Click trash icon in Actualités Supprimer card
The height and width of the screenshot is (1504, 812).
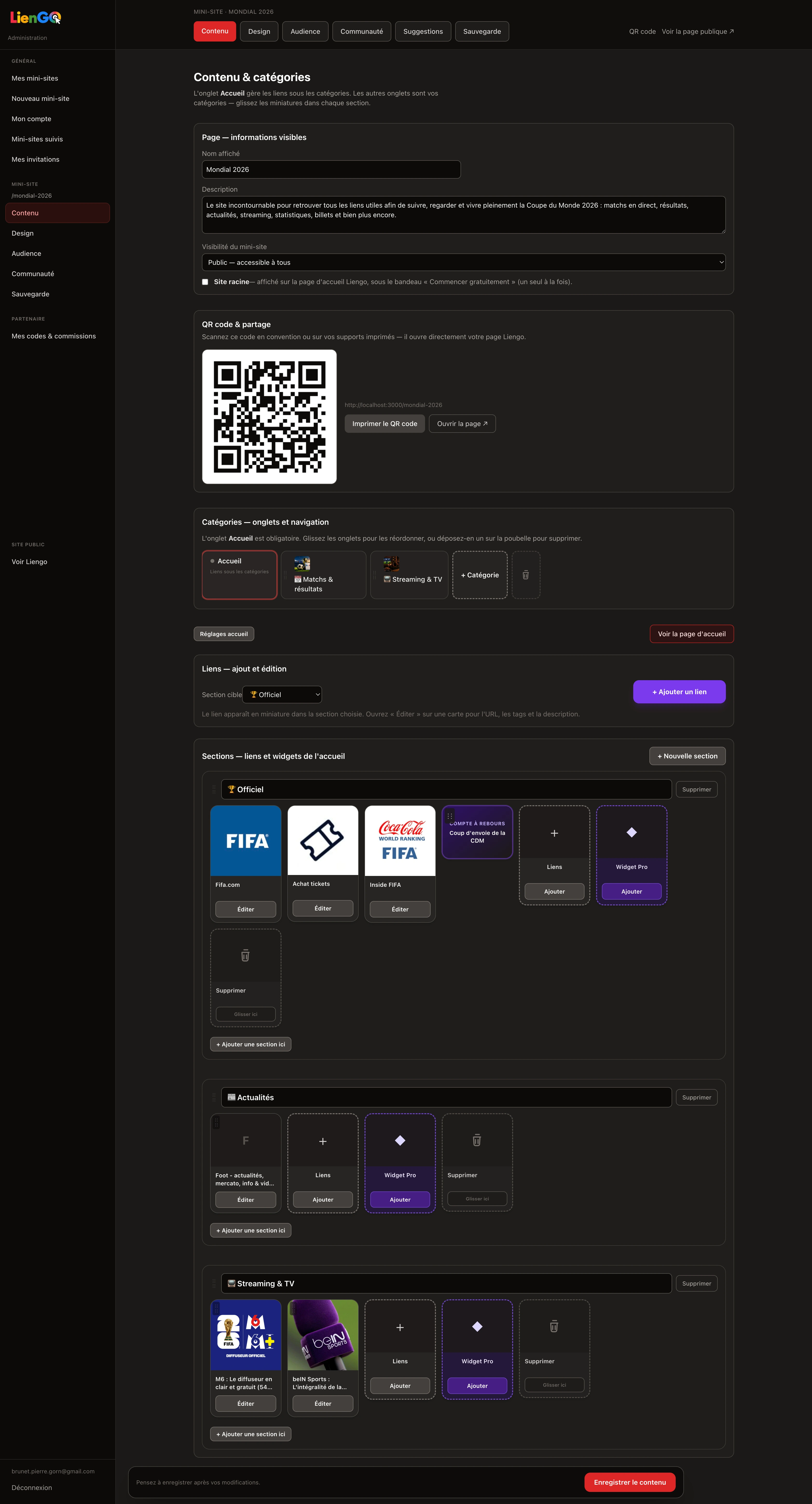477,1140
